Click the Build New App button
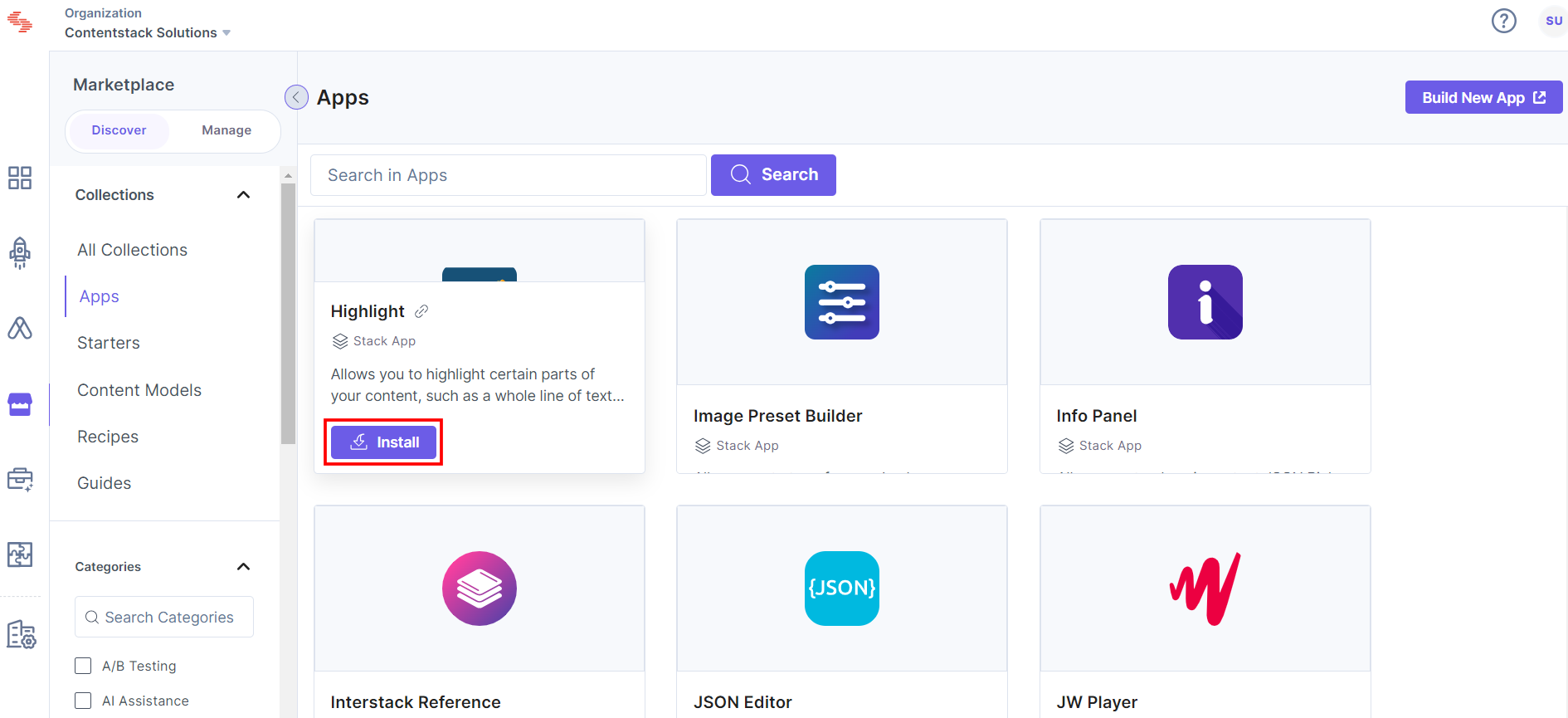 click(1483, 97)
